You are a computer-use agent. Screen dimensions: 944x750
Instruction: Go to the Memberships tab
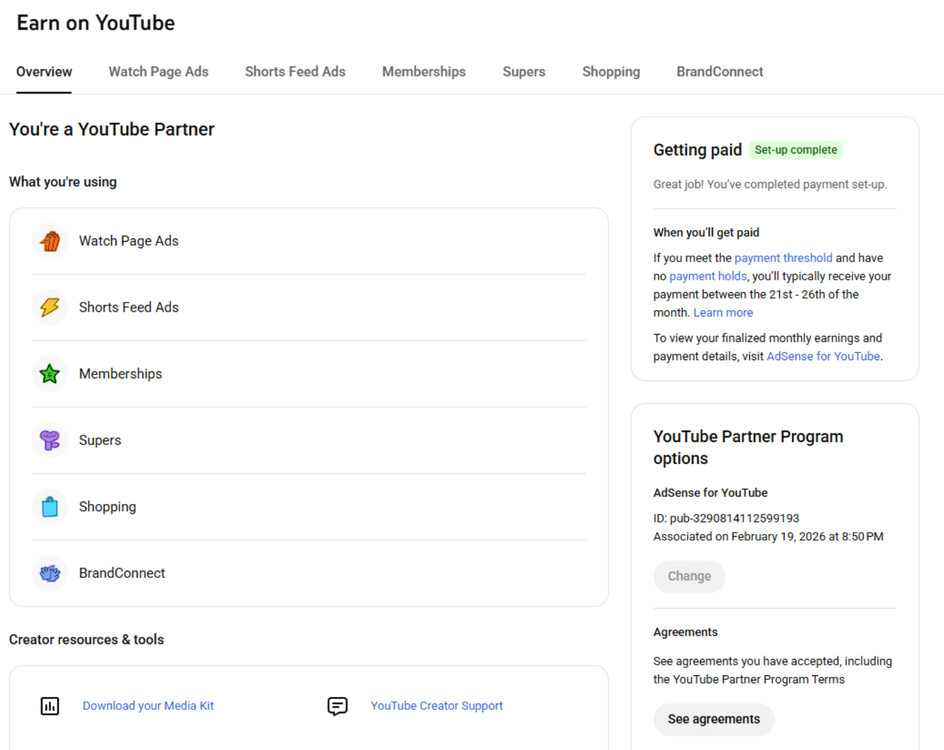[x=424, y=72]
